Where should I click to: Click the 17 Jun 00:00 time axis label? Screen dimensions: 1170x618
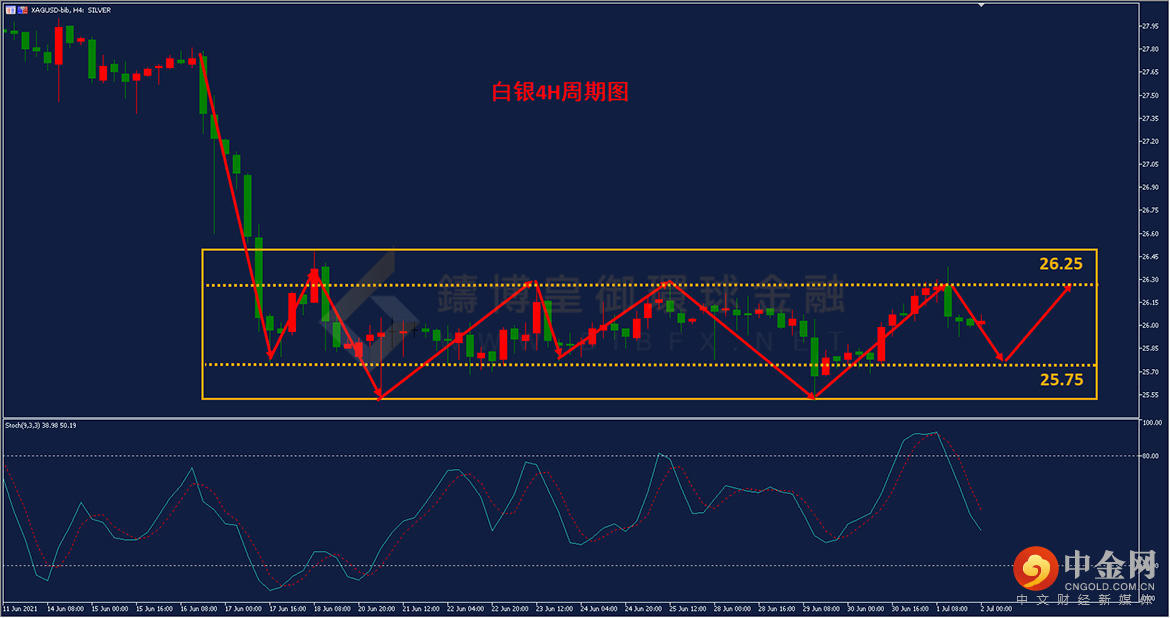(243, 609)
